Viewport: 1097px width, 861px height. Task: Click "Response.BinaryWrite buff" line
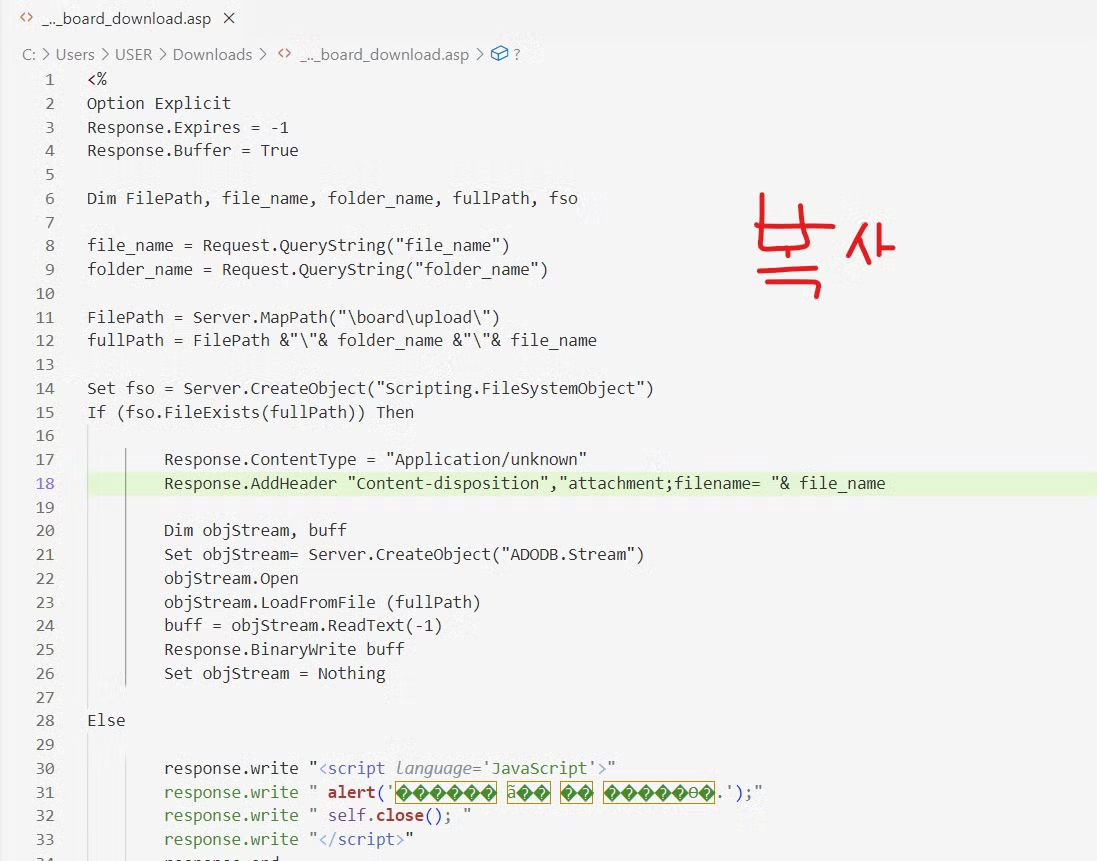pyautogui.click(x=284, y=649)
